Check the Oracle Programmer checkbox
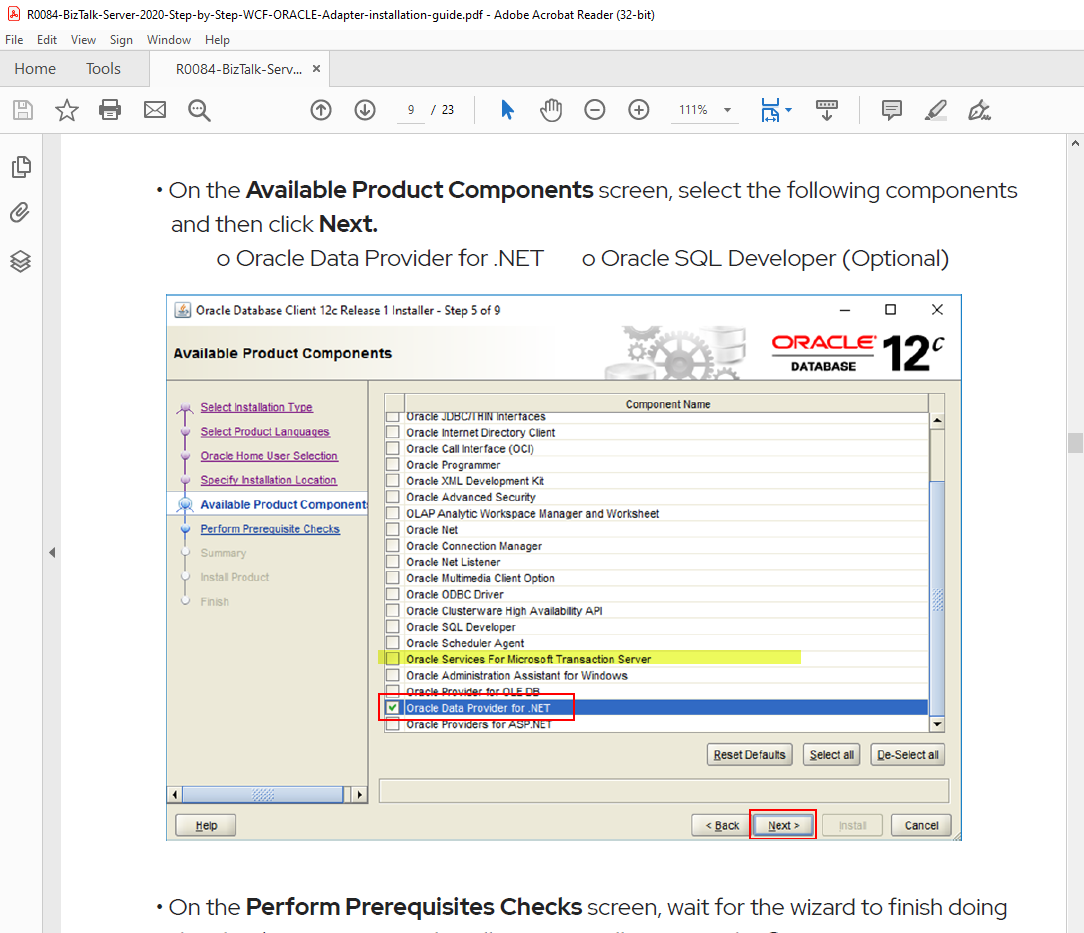The image size is (1084, 933). point(393,464)
